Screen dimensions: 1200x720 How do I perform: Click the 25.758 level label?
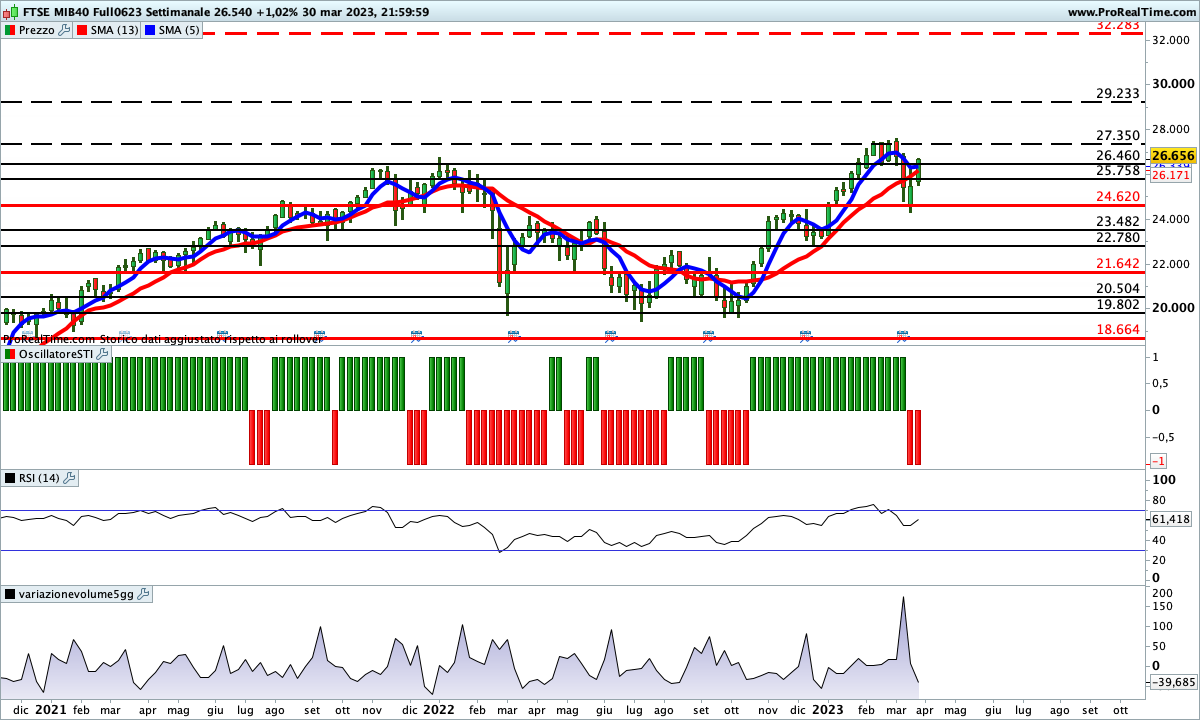[x=1118, y=171]
